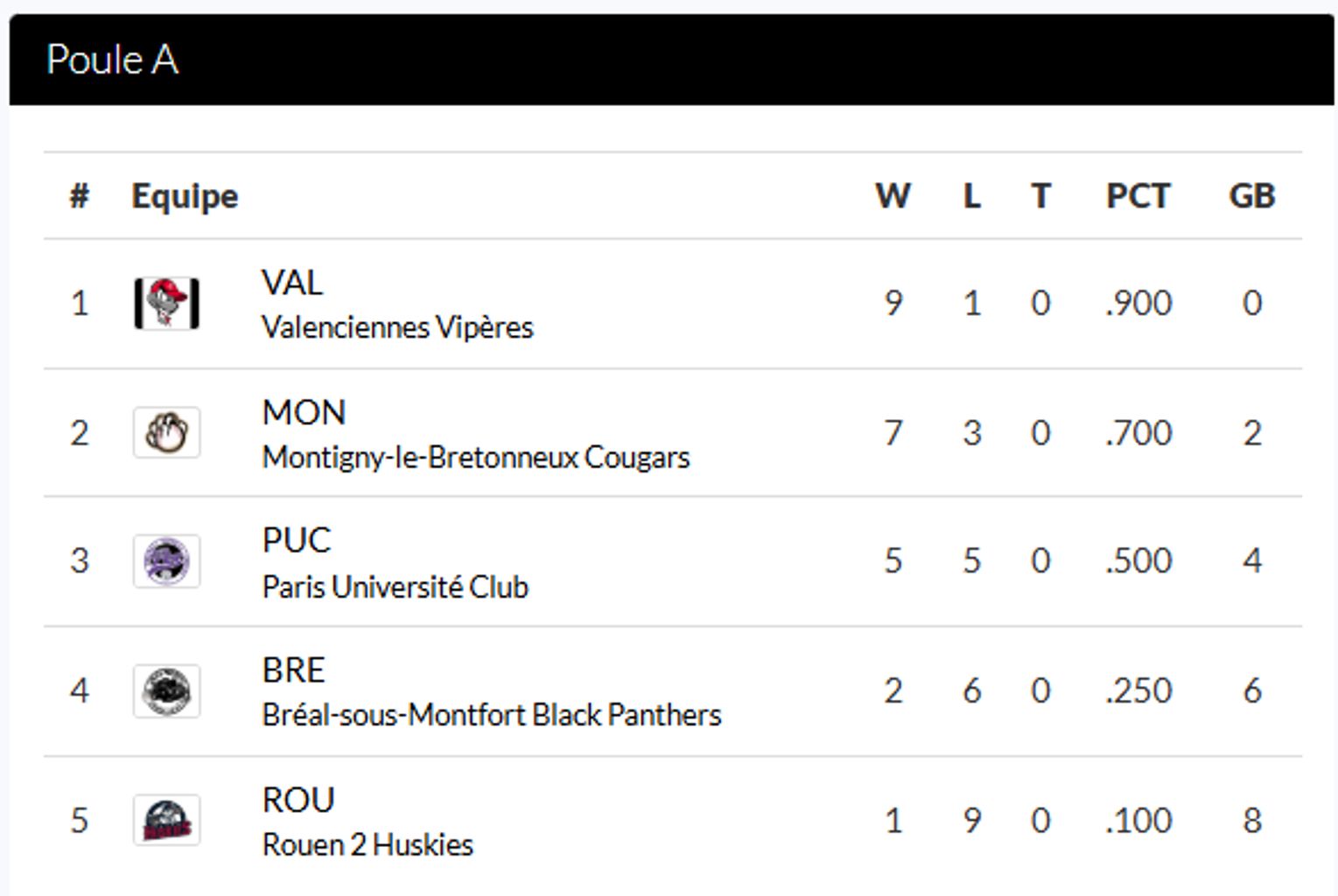Click the T ties column header
The width and height of the screenshot is (1338, 896).
(x=1040, y=196)
